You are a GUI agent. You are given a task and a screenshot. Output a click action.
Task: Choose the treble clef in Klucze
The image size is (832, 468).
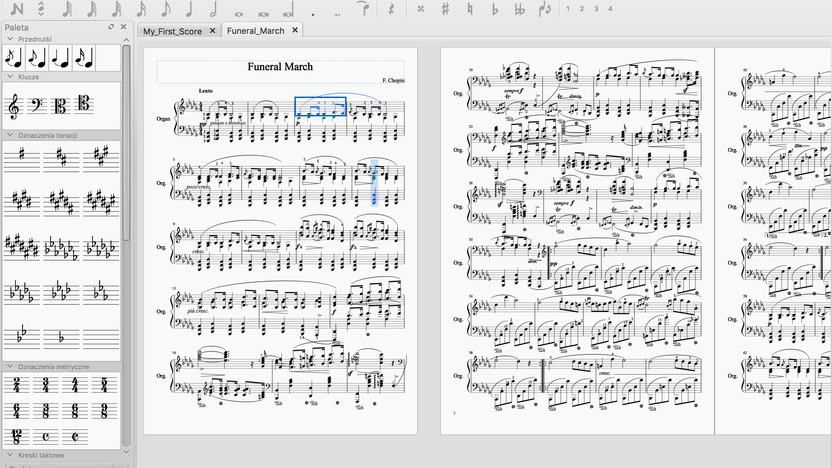tap(14, 106)
